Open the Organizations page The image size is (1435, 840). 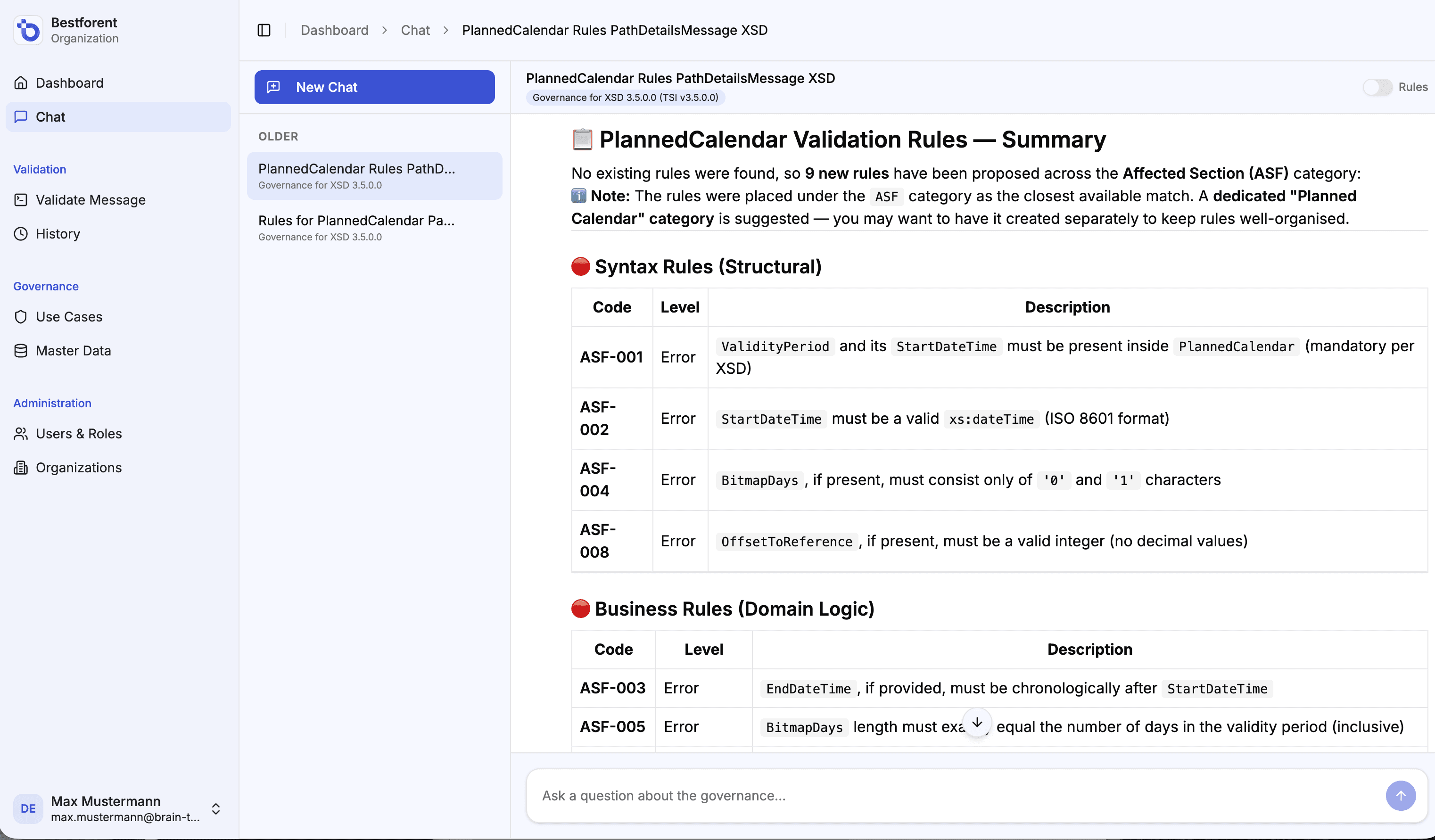pos(79,468)
